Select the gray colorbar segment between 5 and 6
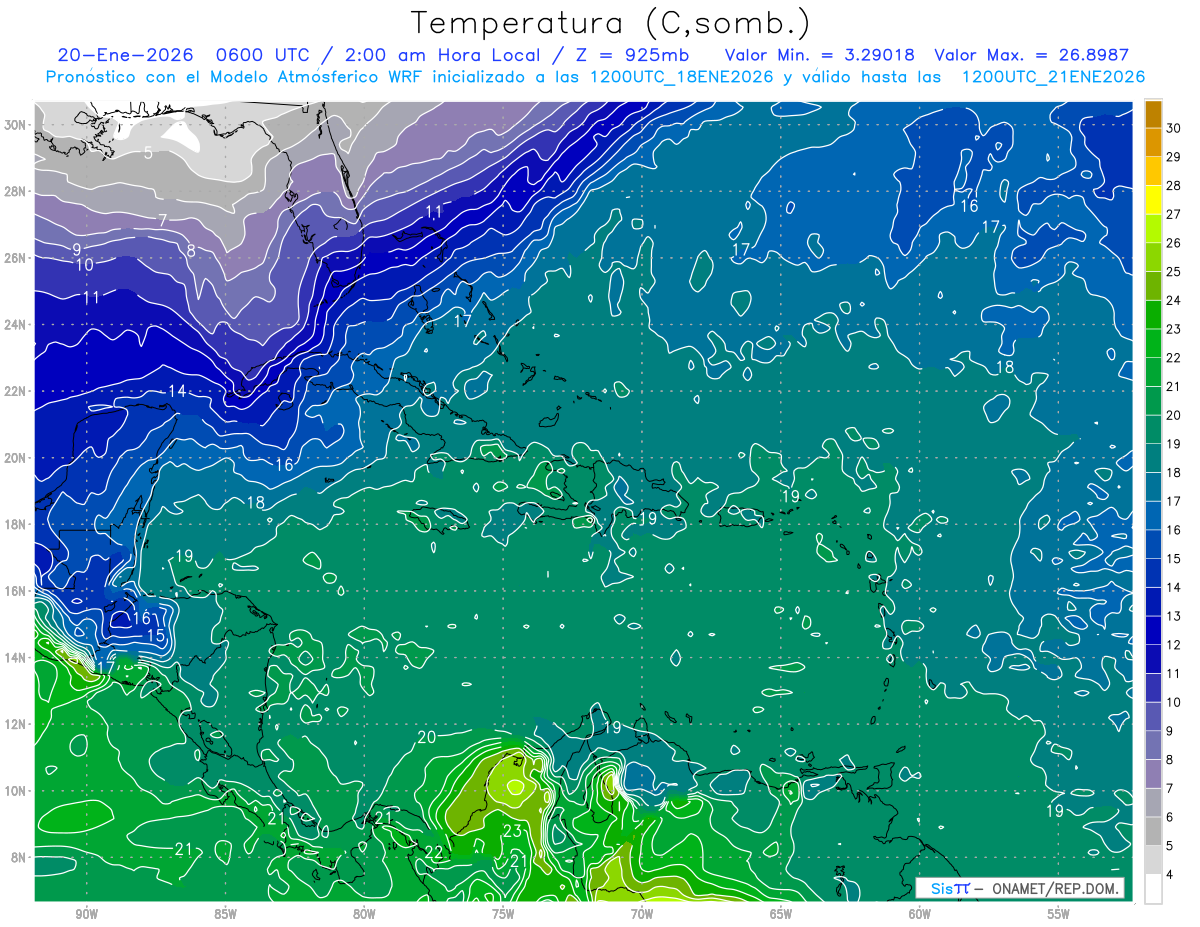The image size is (1200, 927). point(1154,831)
